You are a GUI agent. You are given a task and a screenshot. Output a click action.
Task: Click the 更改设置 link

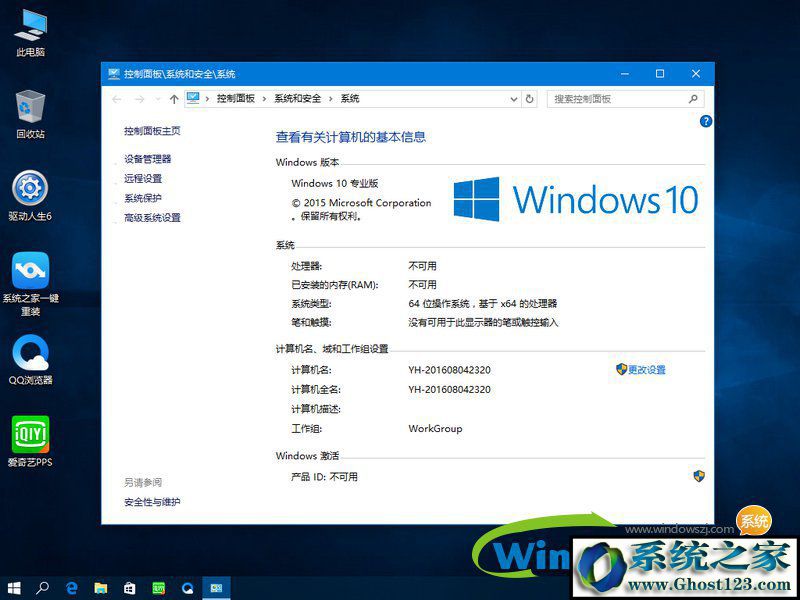point(646,370)
